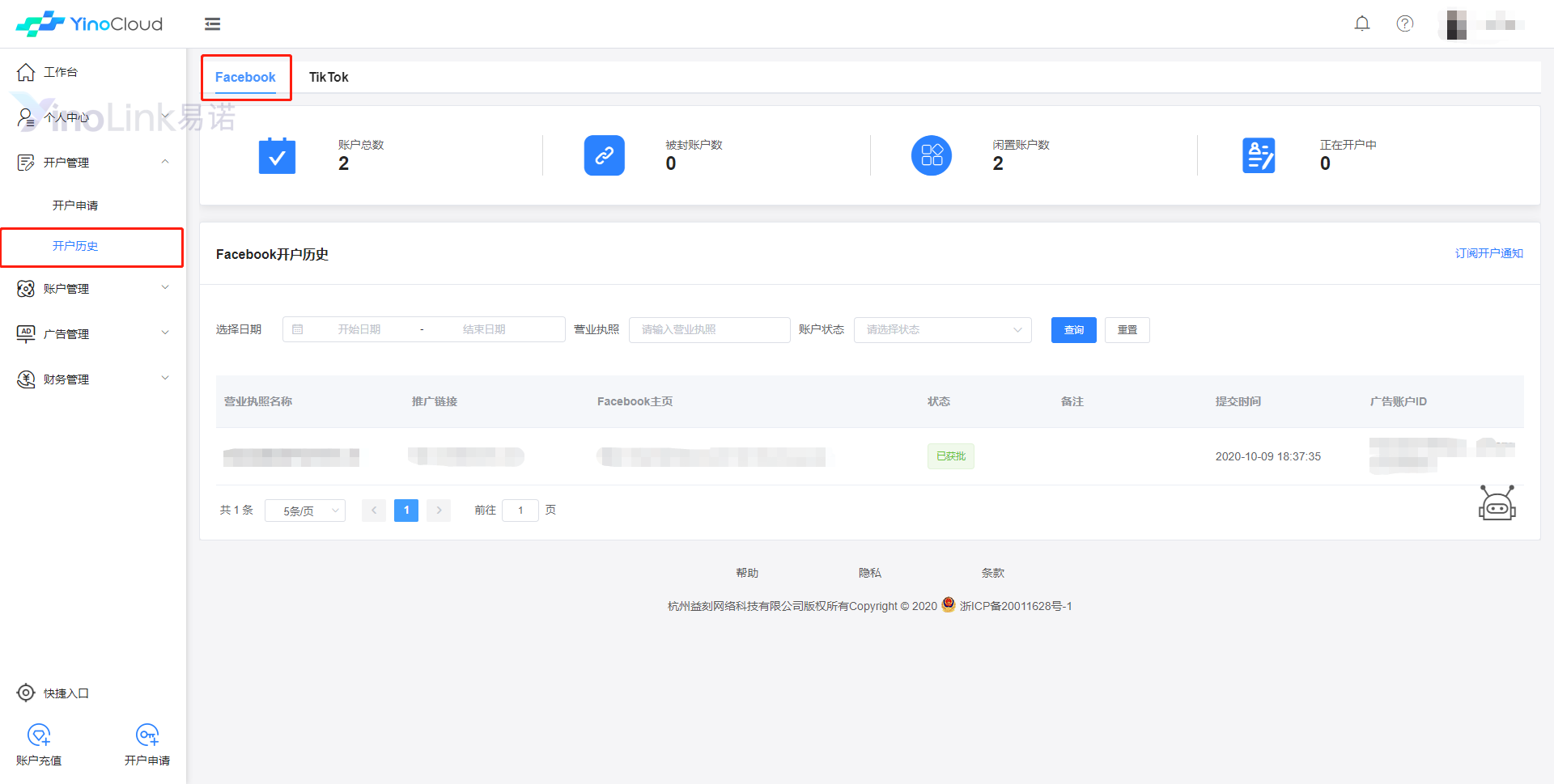Open the robot assistant chat icon
The width and height of the screenshot is (1554, 784).
(x=1497, y=503)
